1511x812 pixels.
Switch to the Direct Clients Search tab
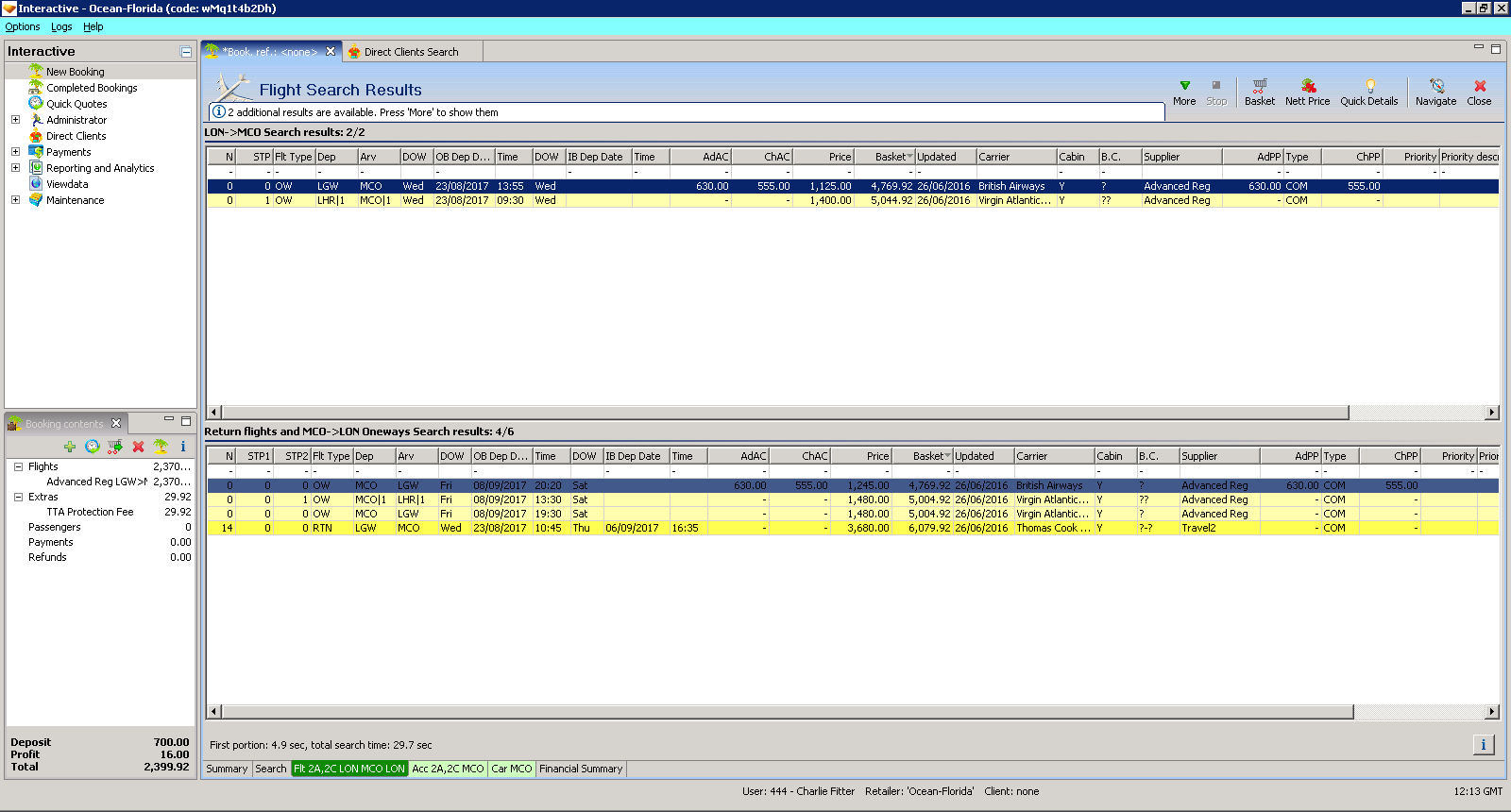[x=411, y=52]
